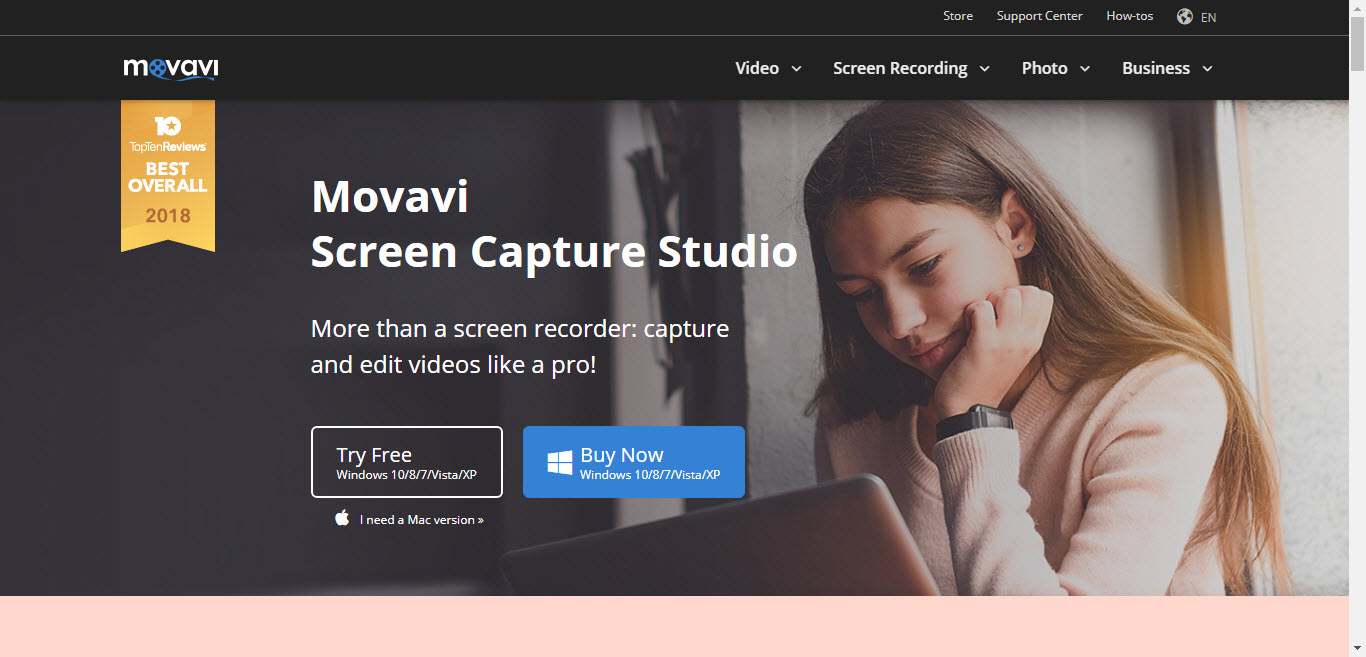Expand the Photo navigation dropdown
1366x657 pixels.
pos(1055,68)
